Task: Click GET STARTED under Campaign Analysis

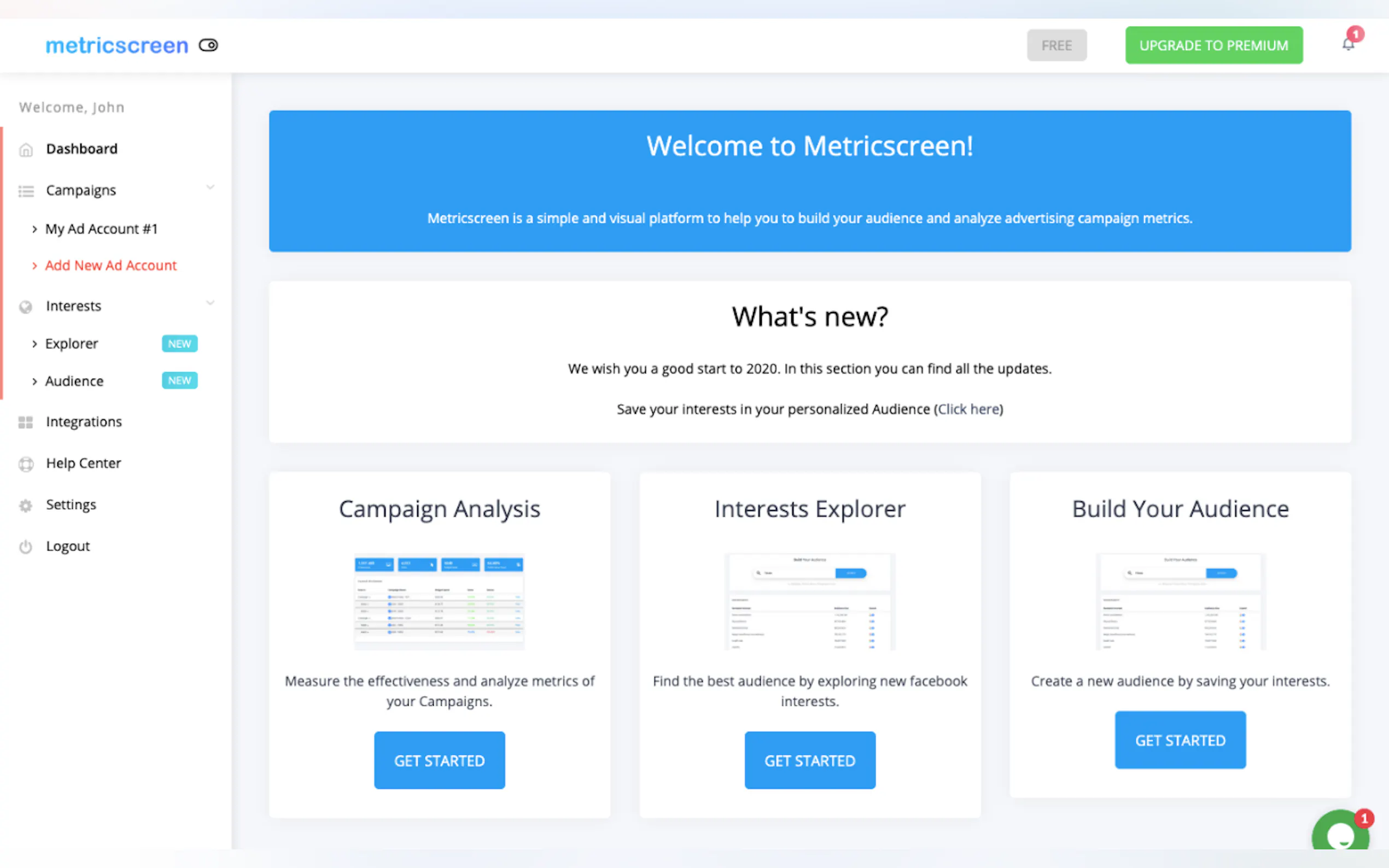Action: [439, 760]
